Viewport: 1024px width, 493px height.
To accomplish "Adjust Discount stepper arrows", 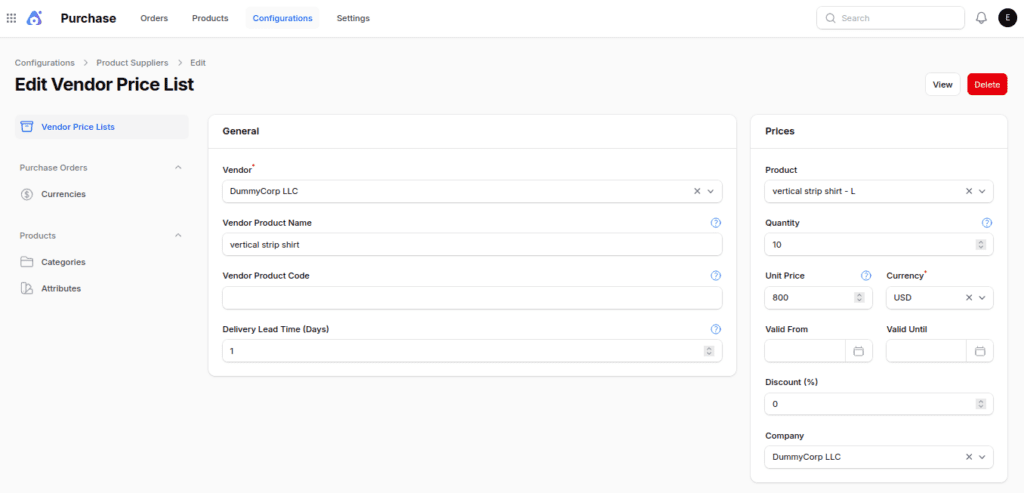I will (980, 404).
